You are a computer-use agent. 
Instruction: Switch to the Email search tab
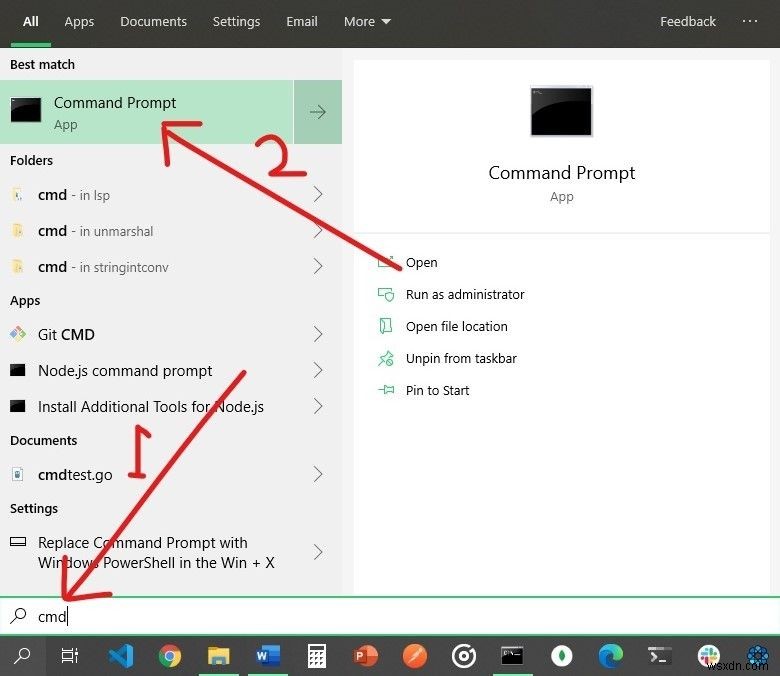point(301,21)
